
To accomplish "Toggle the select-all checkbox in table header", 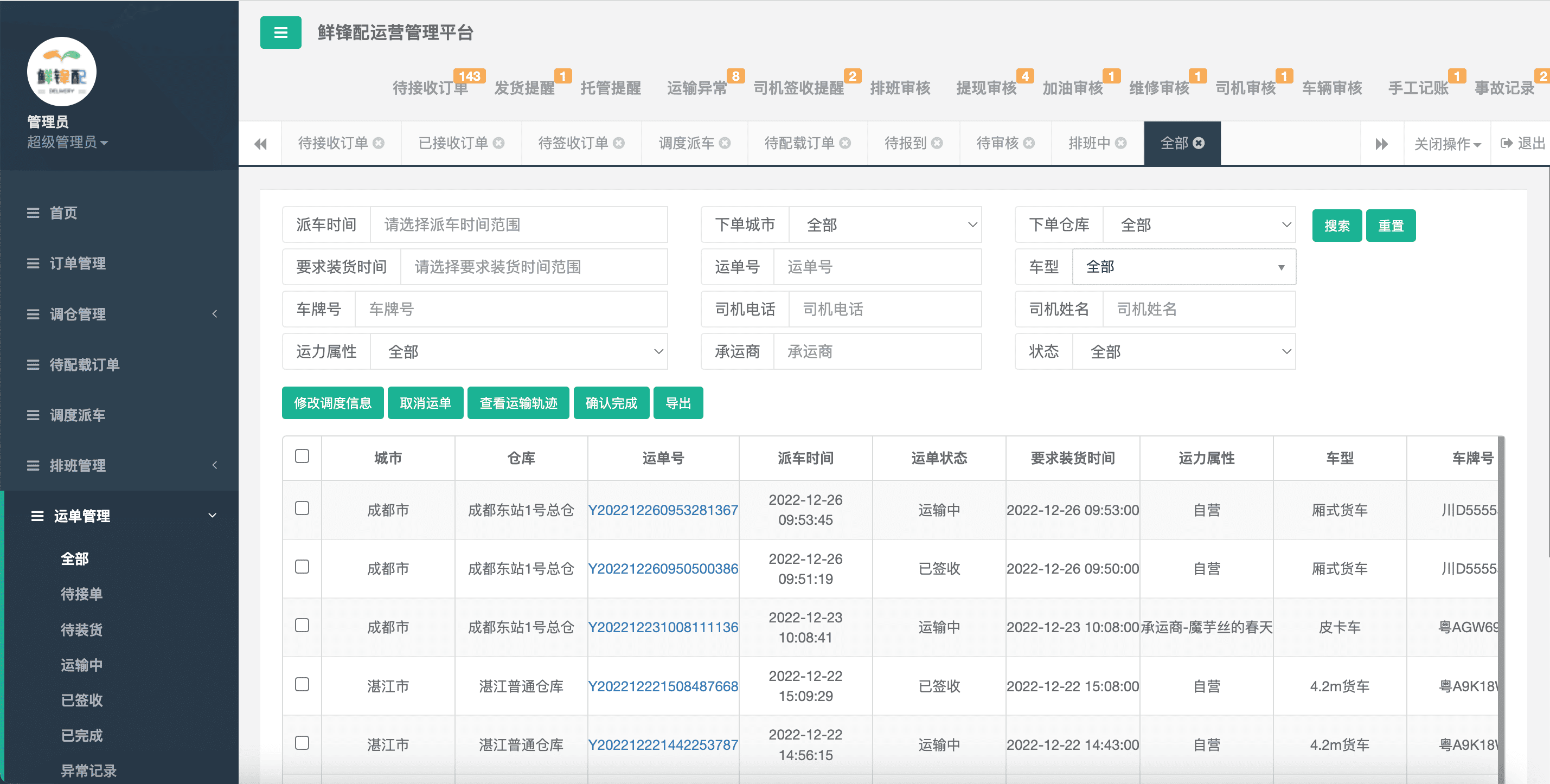I will tap(302, 456).
